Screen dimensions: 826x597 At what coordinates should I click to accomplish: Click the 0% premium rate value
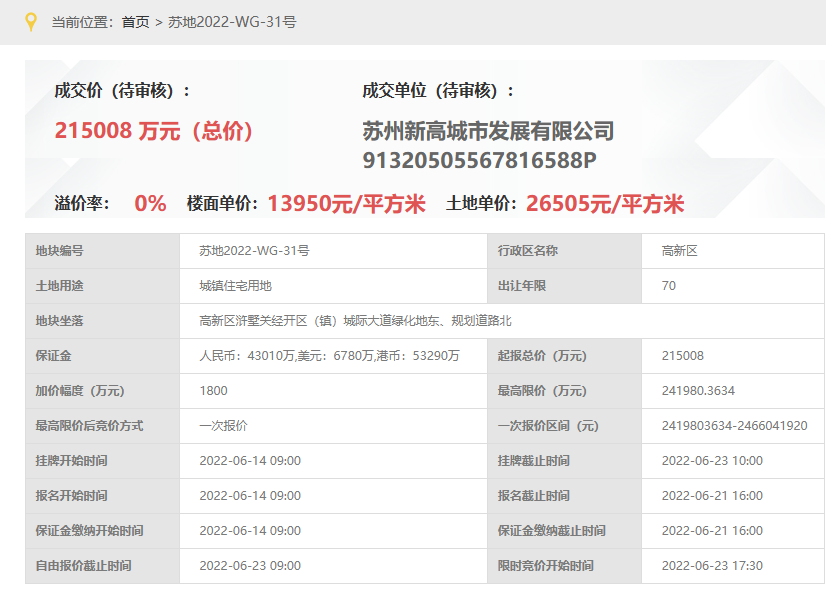150,203
